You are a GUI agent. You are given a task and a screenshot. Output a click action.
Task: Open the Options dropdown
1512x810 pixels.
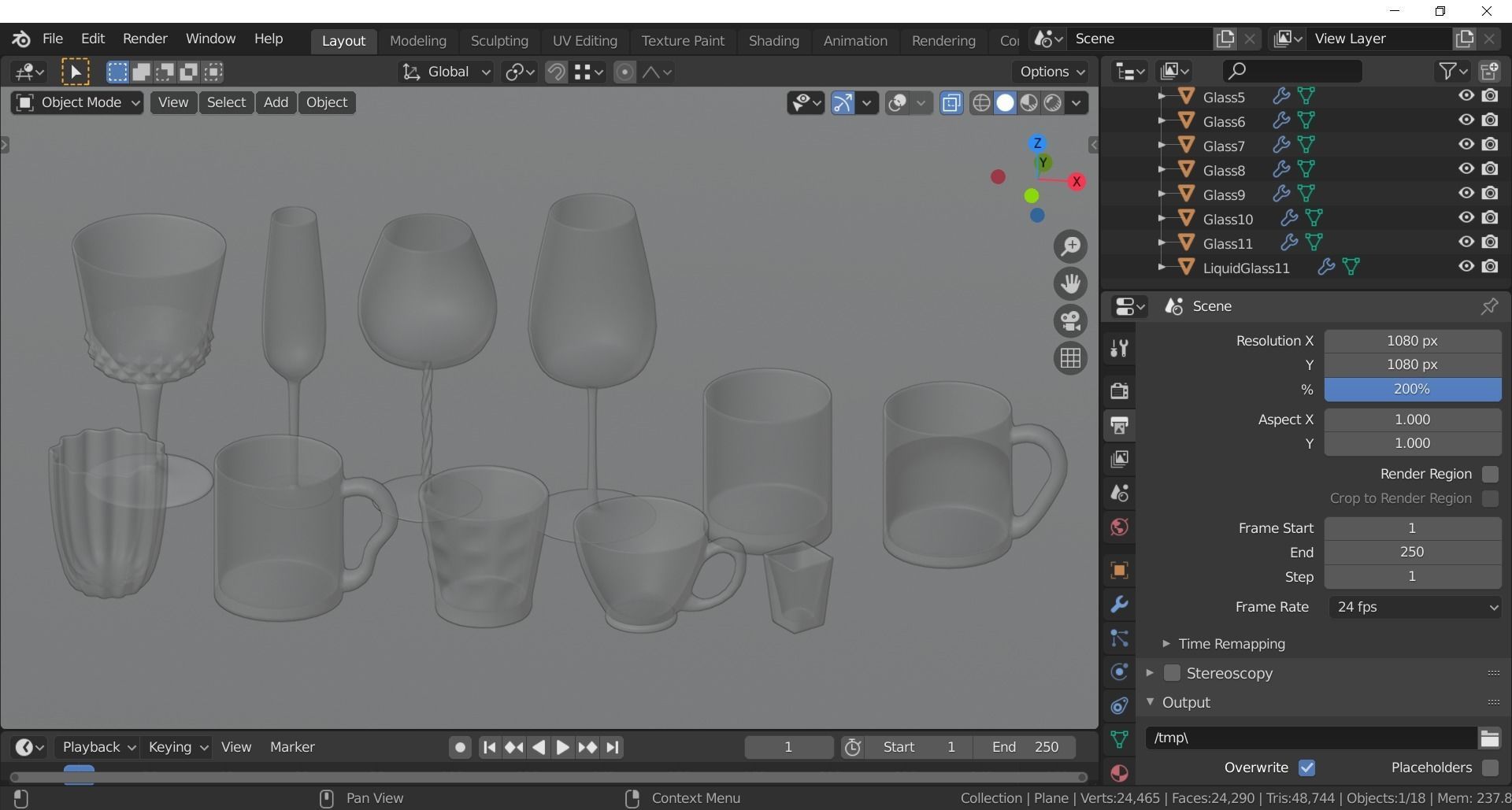1051,72
